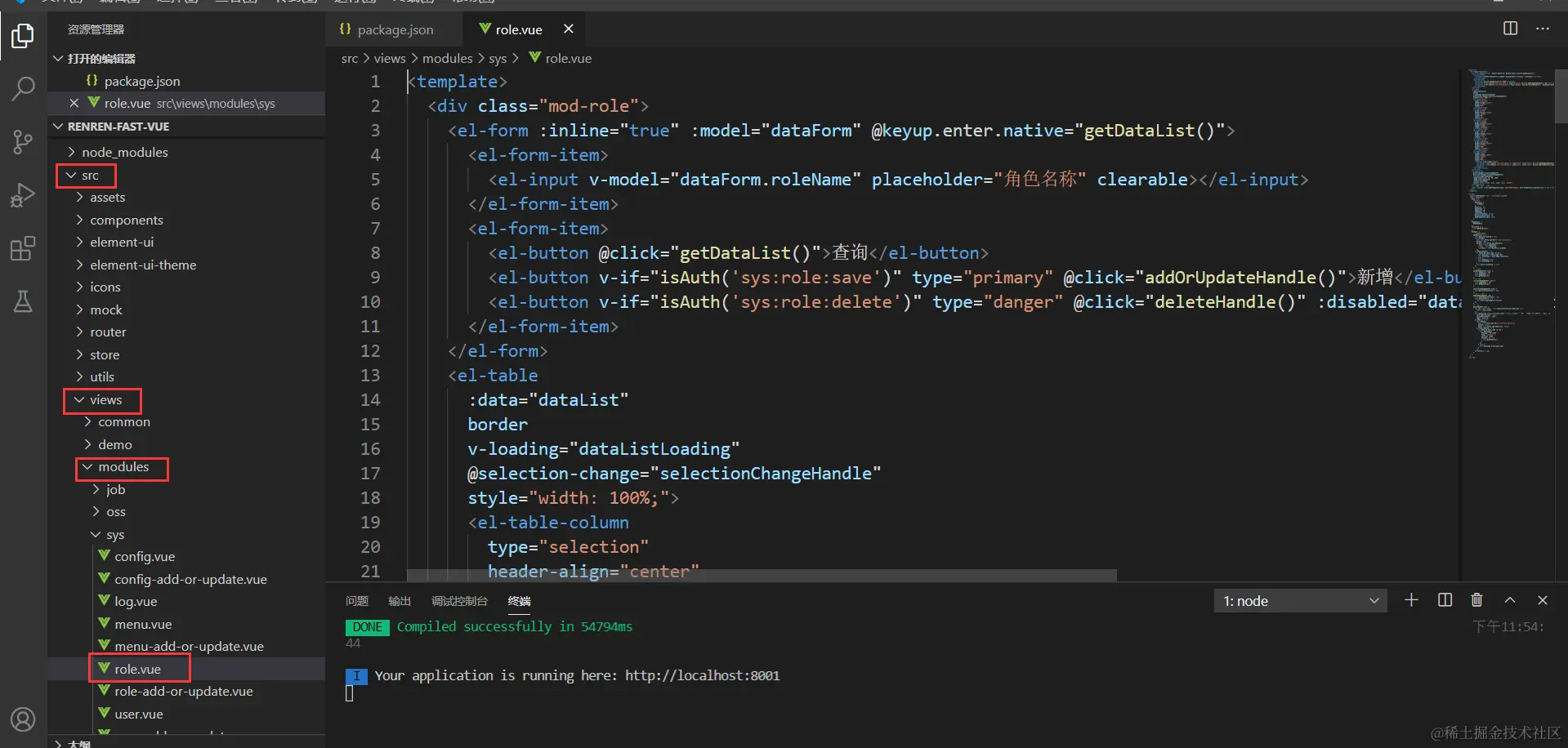This screenshot has height=748, width=1568.
Task: Open the 调试控制台 (Debug Console) tab
Action: click(x=459, y=601)
